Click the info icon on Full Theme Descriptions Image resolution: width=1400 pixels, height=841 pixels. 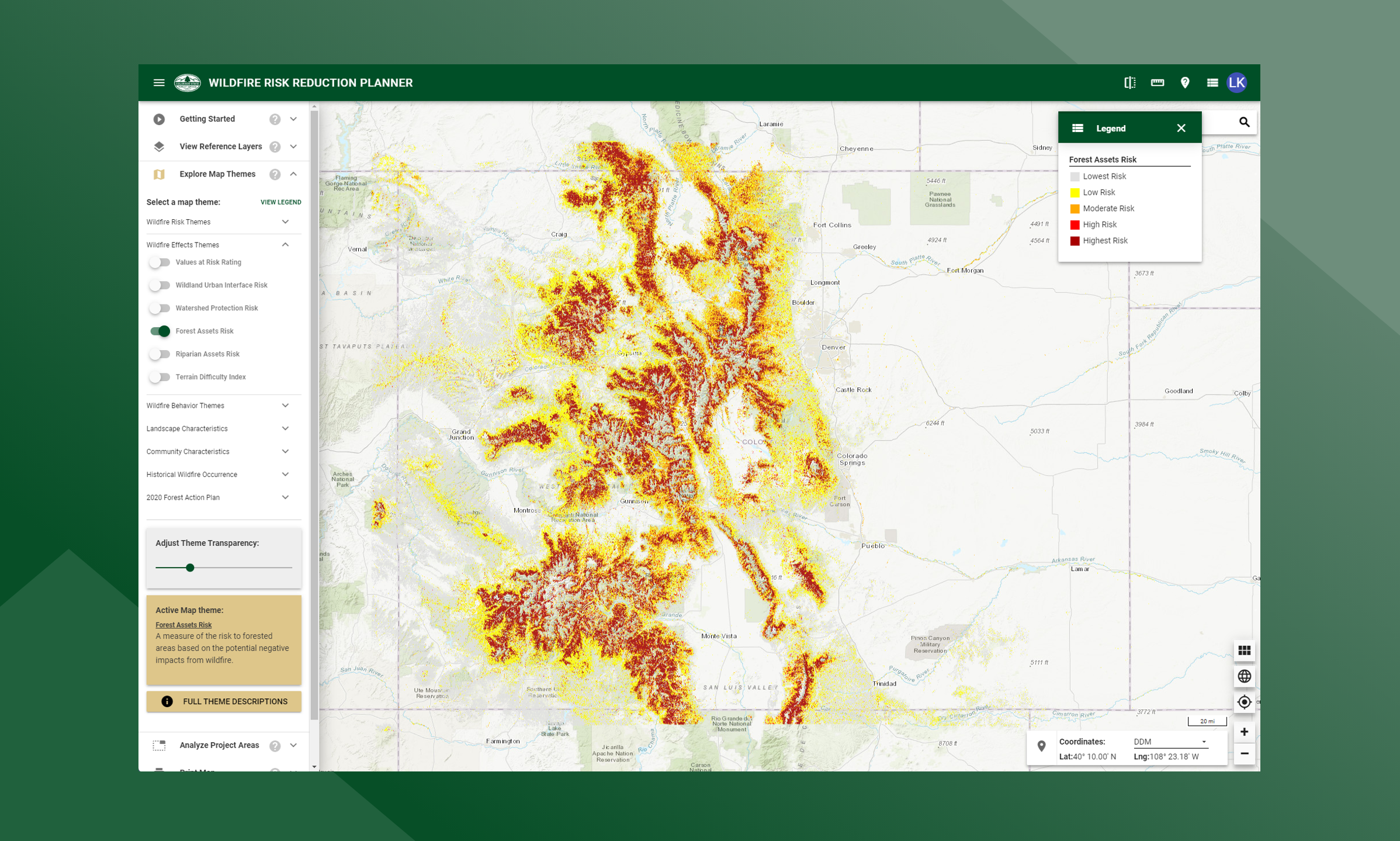(x=167, y=701)
